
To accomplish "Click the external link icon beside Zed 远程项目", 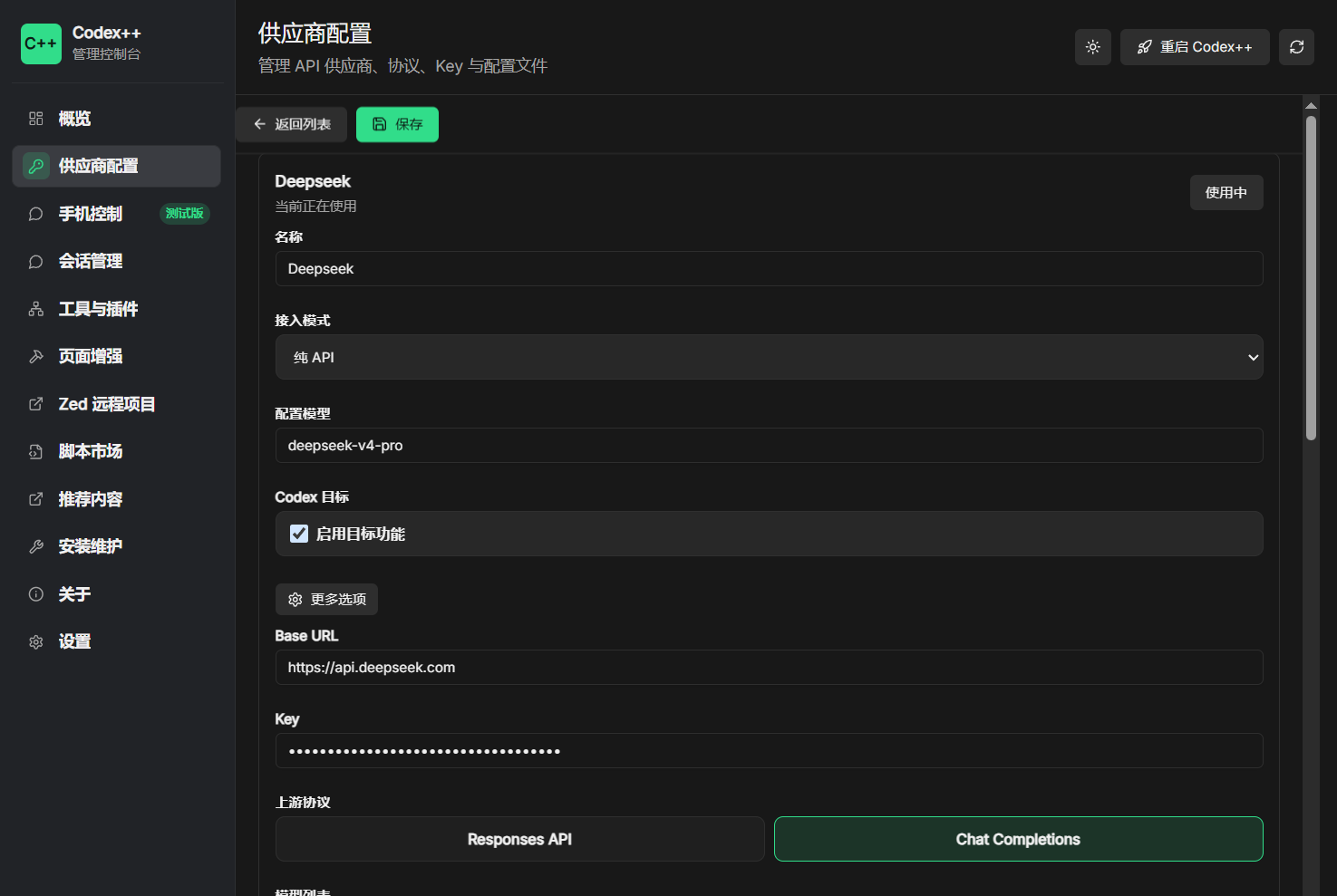I will (36, 404).
